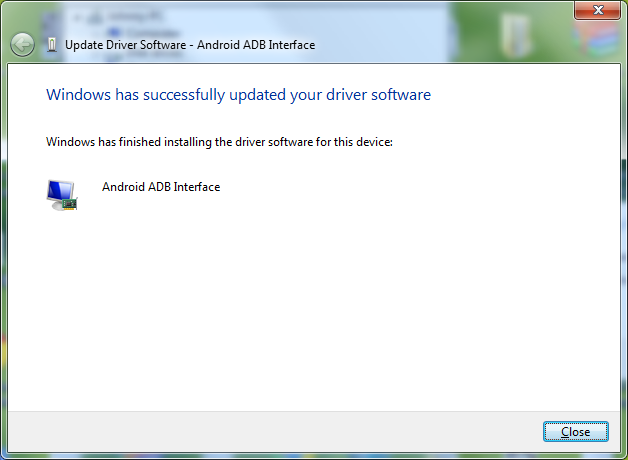
Task: Click the 'Update Driver Software - Android ADB Interface' title
Action: 190,45
